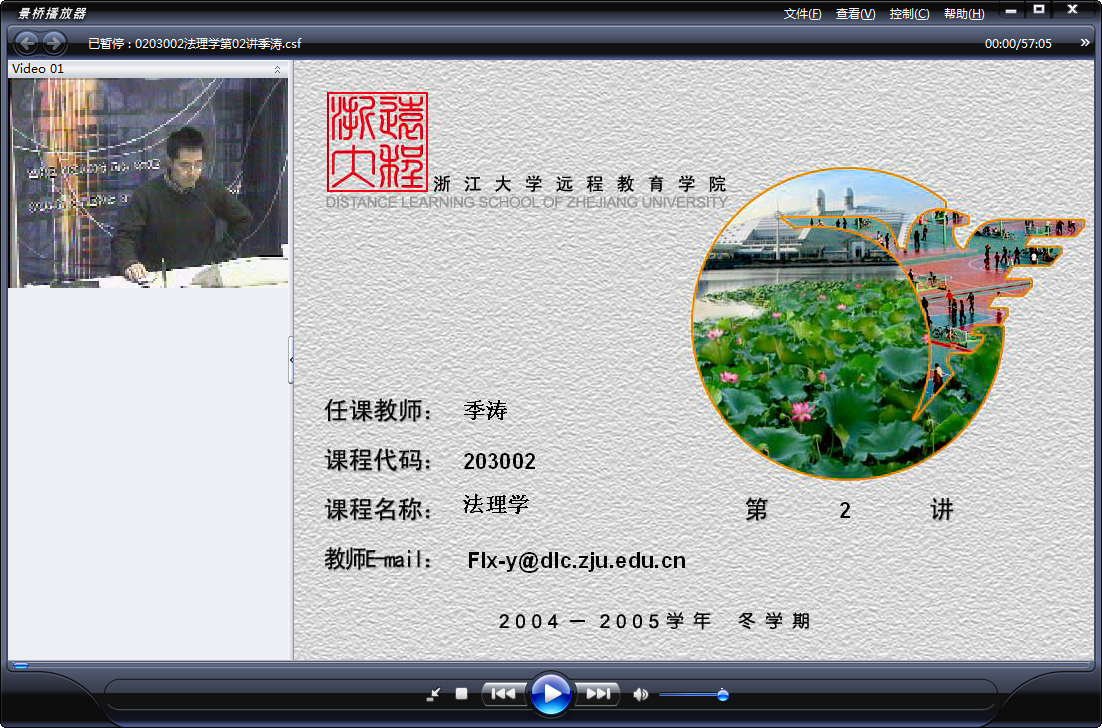This screenshot has width=1102, height=728.
Task: Maximize the 景桥播放器 window
Action: tap(1039, 10)
